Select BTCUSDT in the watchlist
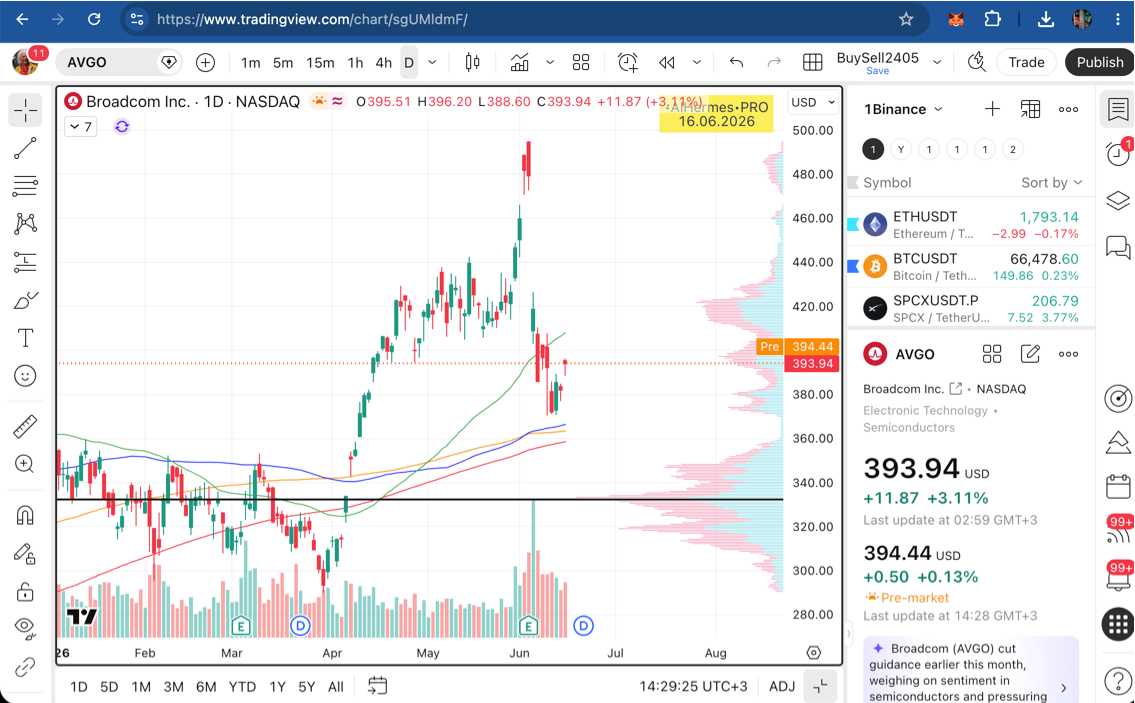 [971, 266]
